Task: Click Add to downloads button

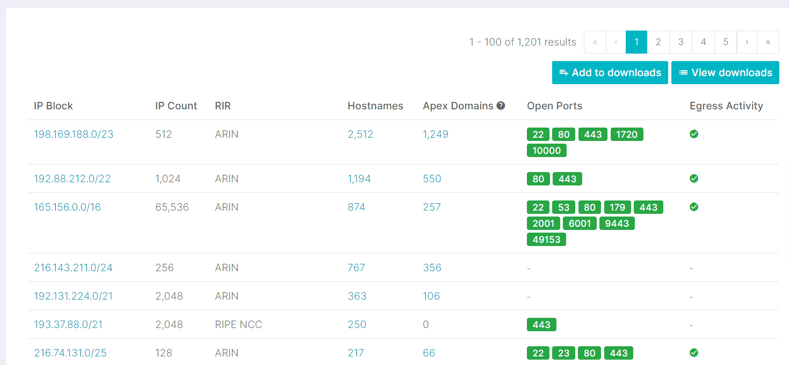Action: coord(610,72)
